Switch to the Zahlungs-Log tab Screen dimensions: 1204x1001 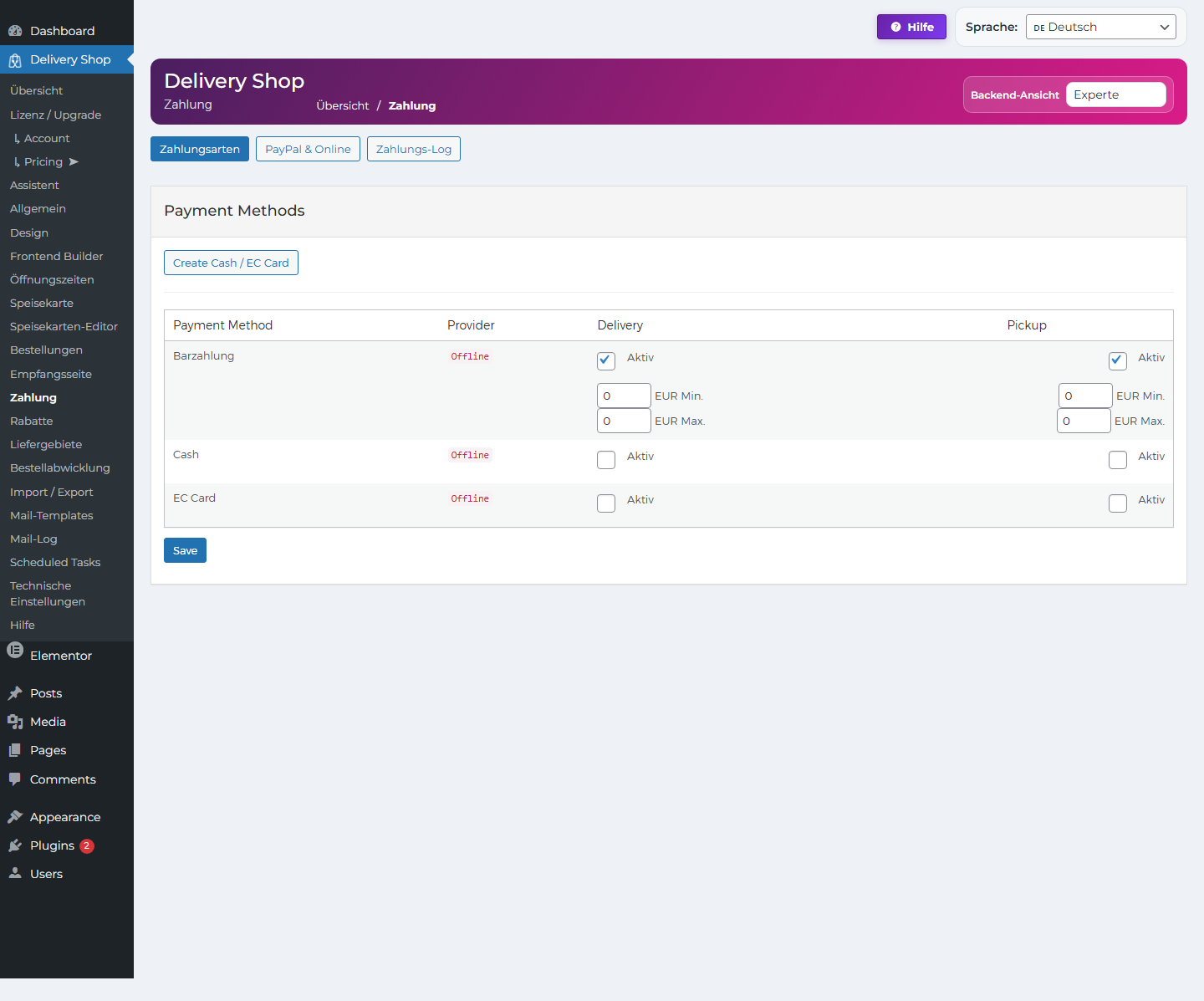tap(414, 149)
